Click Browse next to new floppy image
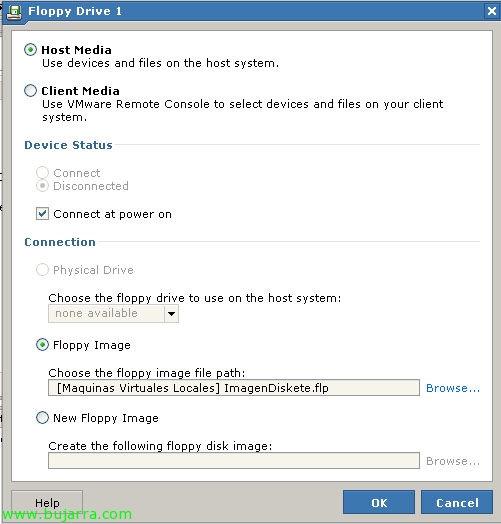 [x=453, y=461]
